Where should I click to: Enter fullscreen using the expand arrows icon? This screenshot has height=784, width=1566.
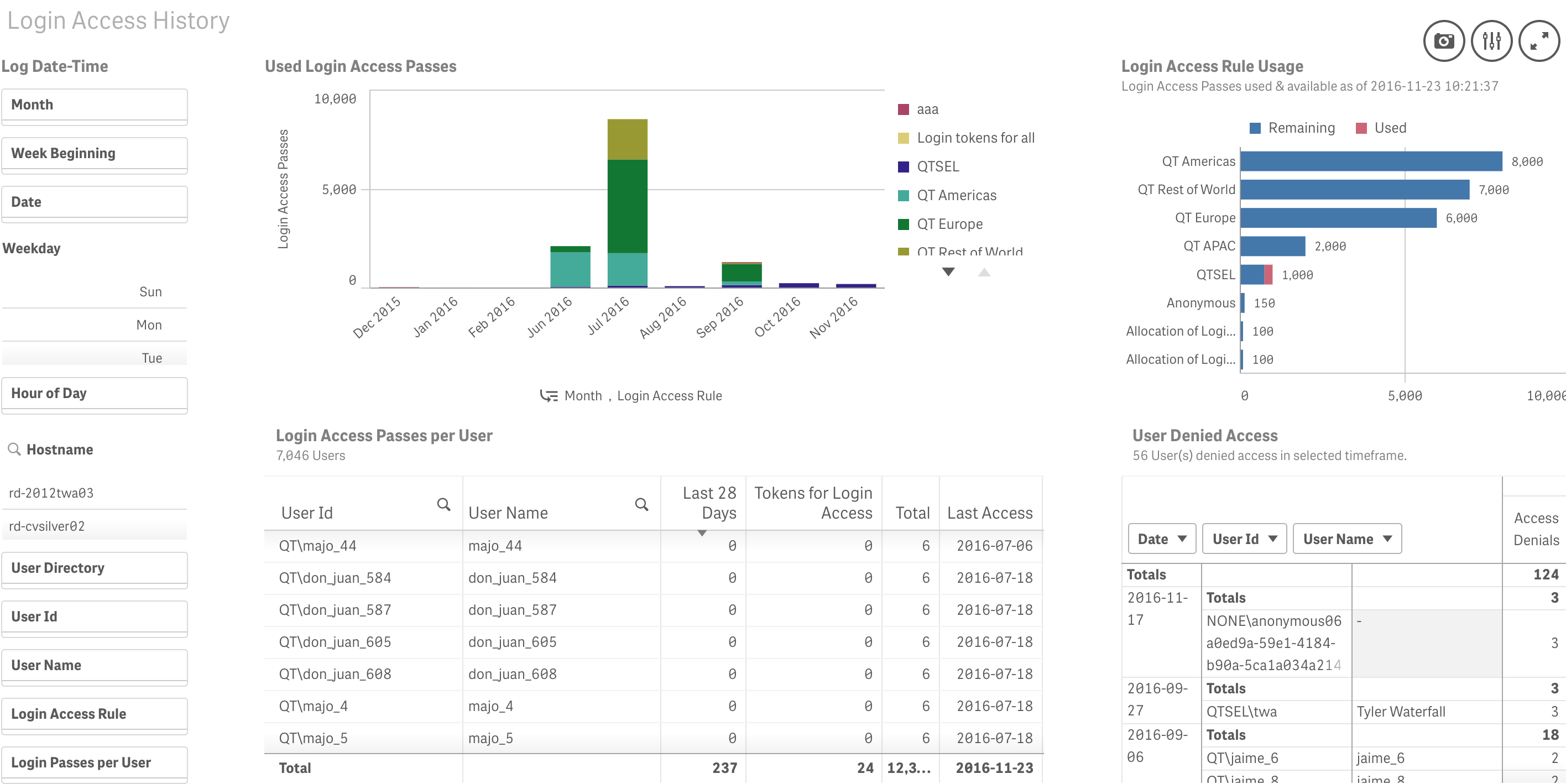point(1539,40)
